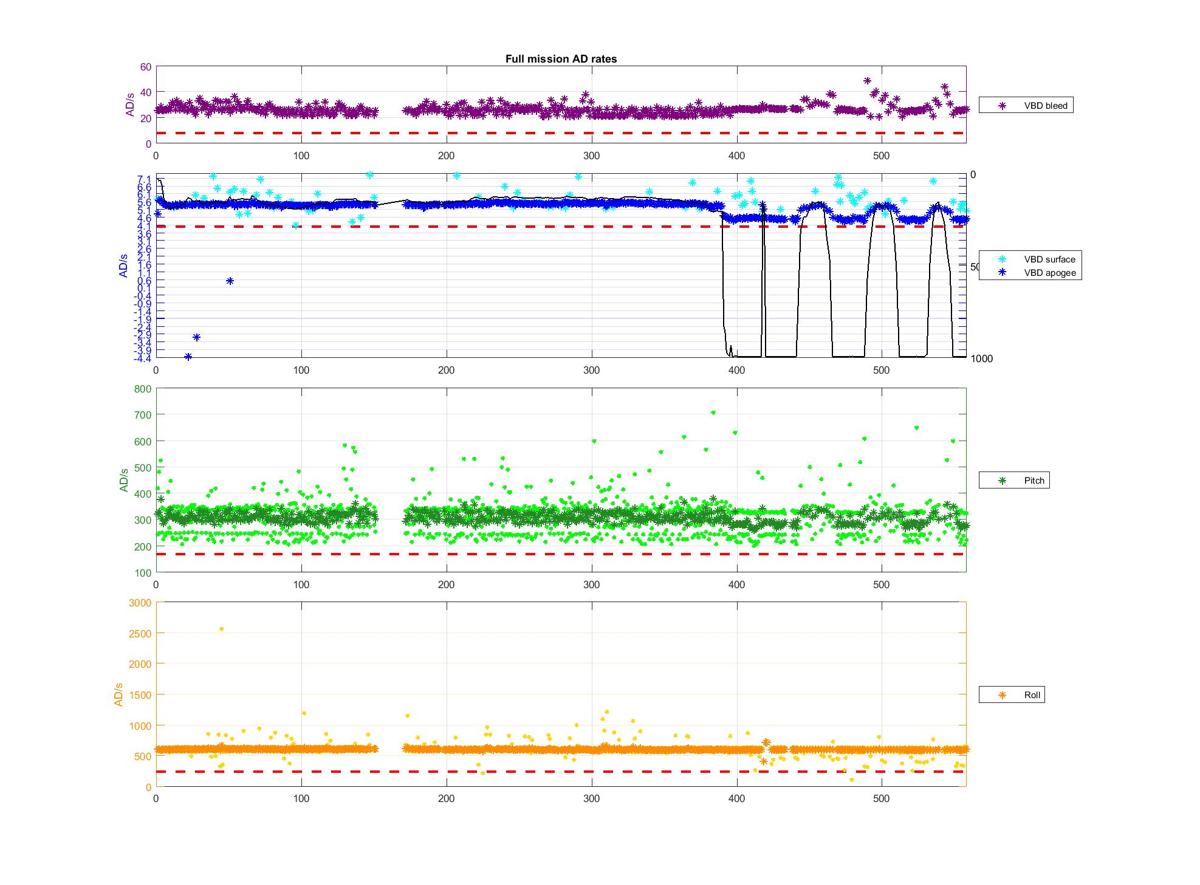The width and height of the screenshot is (1200, 885).
Task: Click the 2500 tick label on Roll axis
Action: pyautogui.click(x=139, y=633)
